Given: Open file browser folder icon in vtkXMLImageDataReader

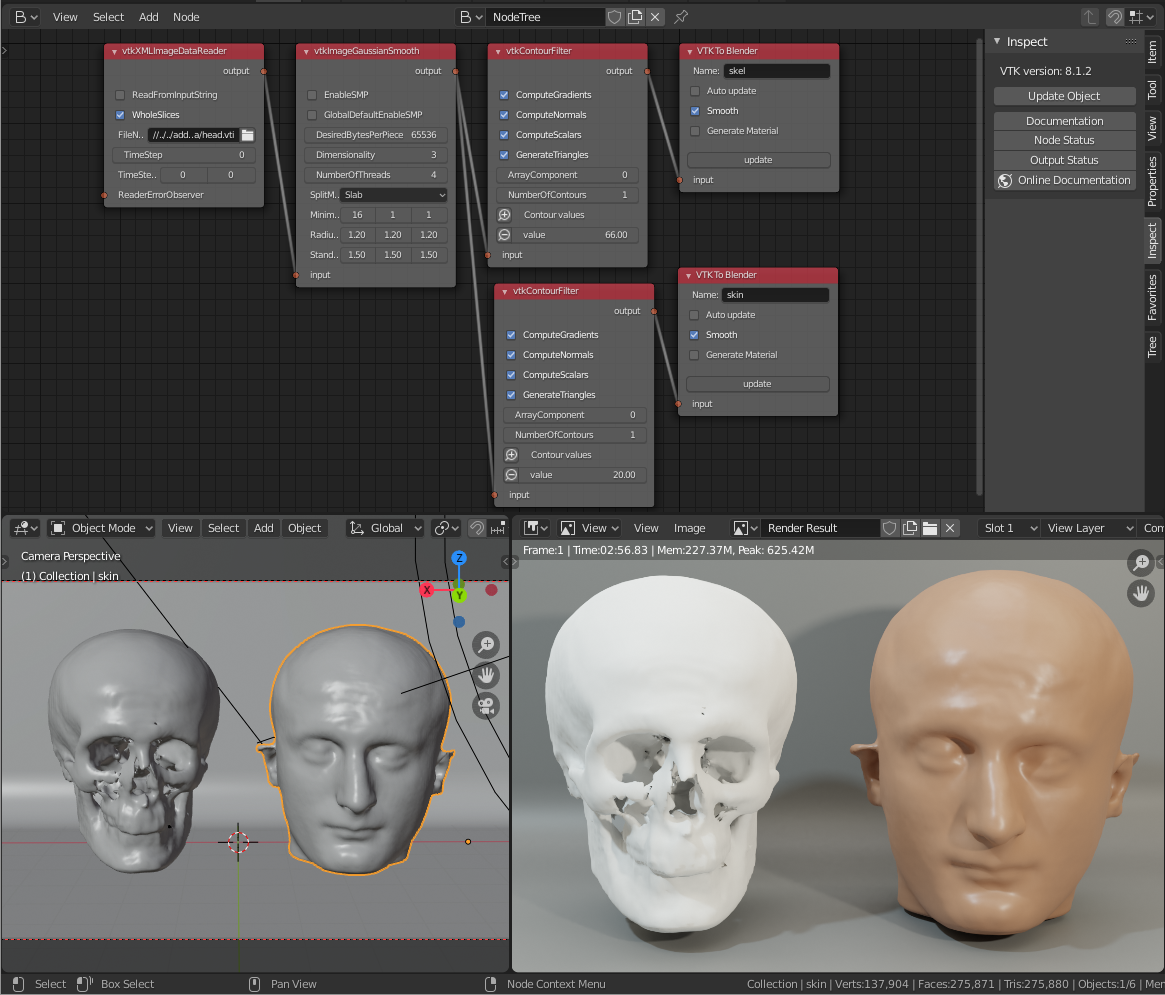Looking at the screenshot, I should pos(248,135).
